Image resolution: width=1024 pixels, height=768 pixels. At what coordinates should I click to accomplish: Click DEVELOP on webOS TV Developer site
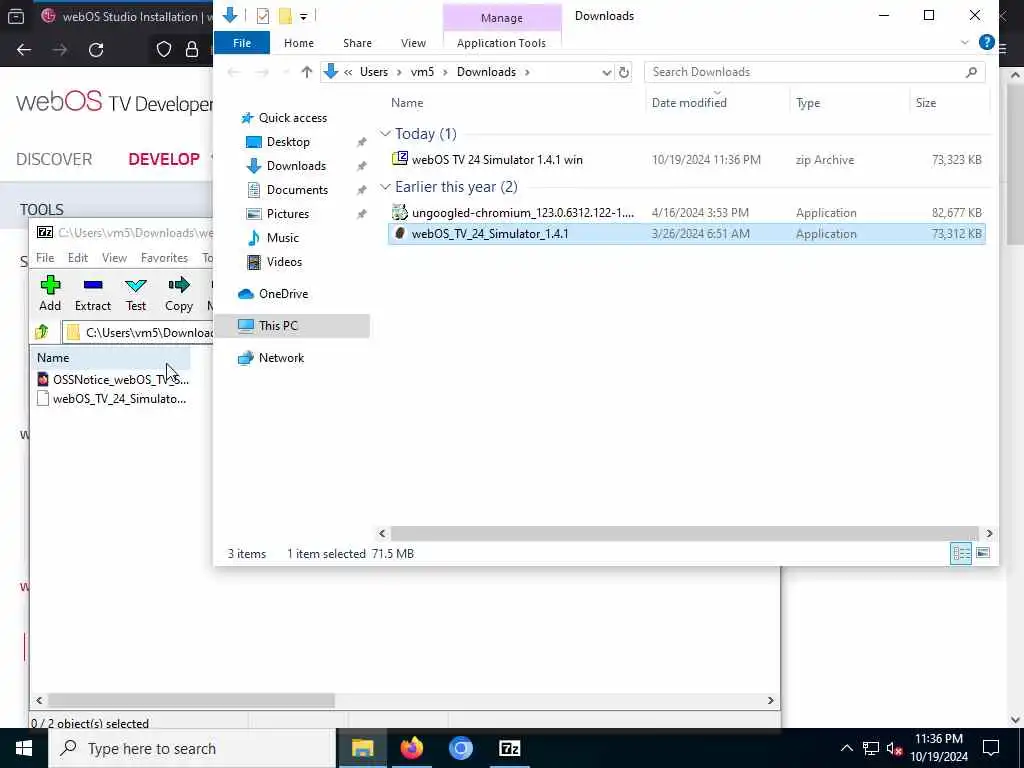tap(164, 159)
